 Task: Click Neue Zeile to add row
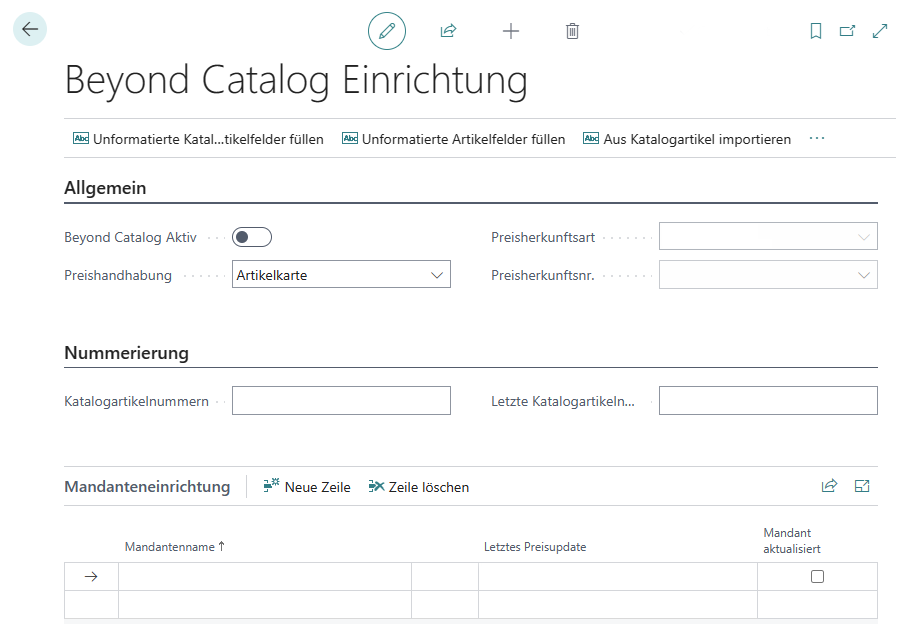pos(307,487)
